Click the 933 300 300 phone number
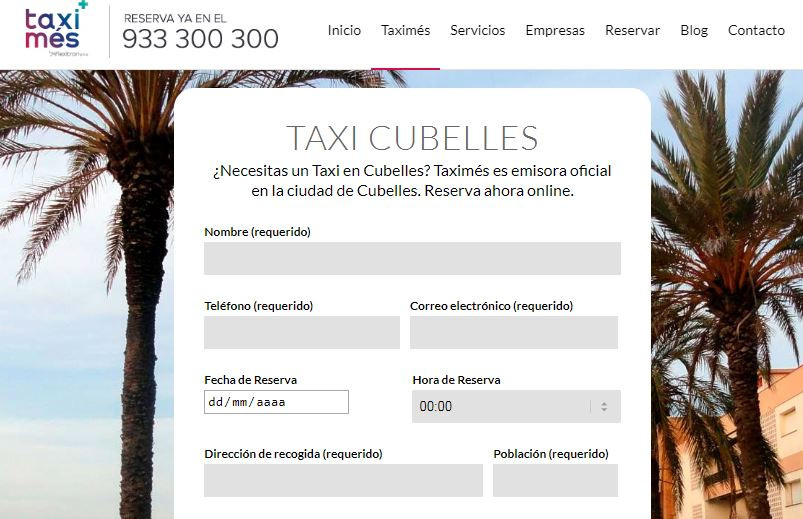The image size is (803, 519). coord(200,39)
